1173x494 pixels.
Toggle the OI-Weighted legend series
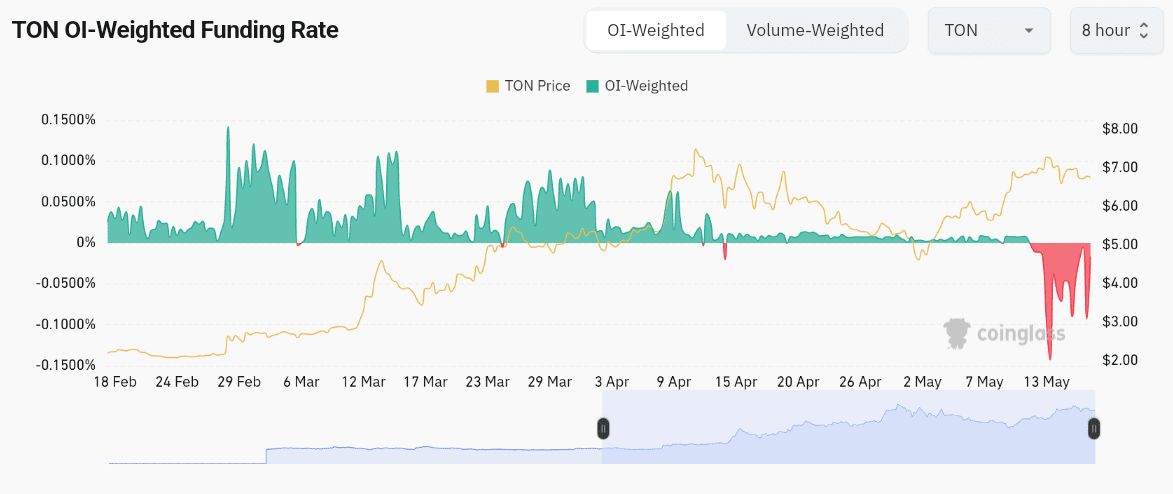[x=646, y=86]
